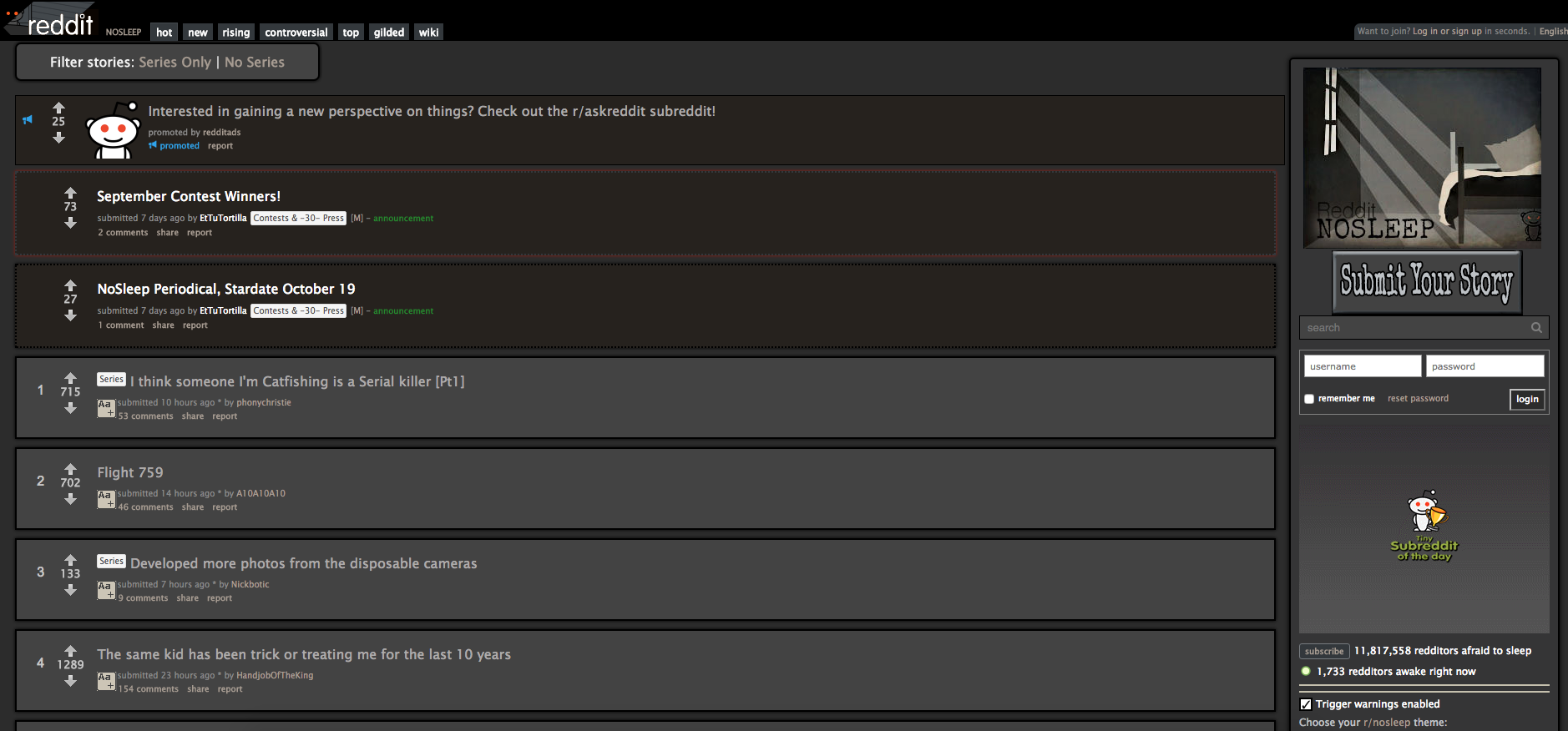Upvote NoSleep Periodical post
The height and width of the screenshot is (731, 1568).
coord(70,285)
